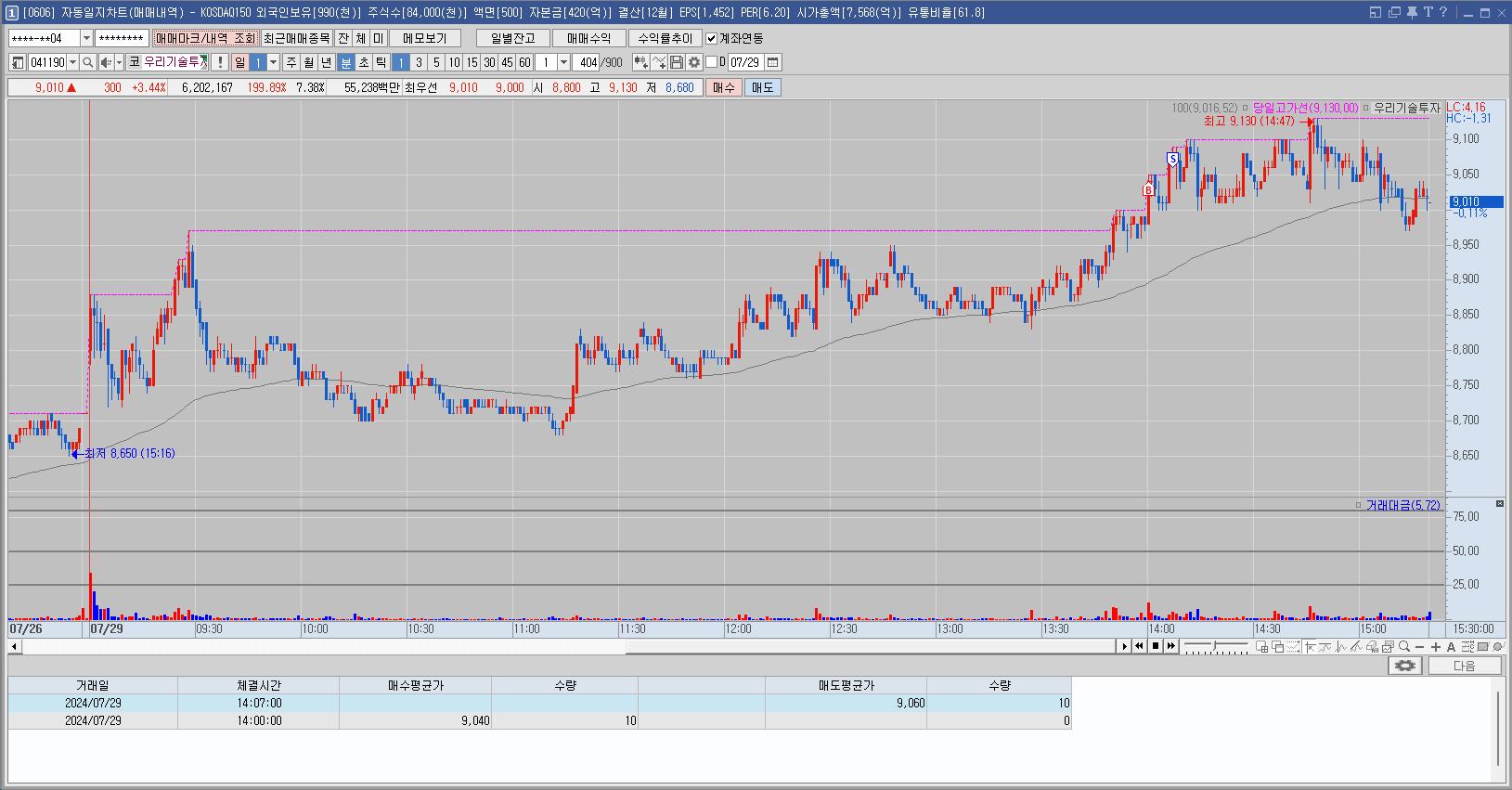Viewport: 1512px width, 790px height.
Task: Open the trade list settings gear button
Action: (x=1405, y=666)
